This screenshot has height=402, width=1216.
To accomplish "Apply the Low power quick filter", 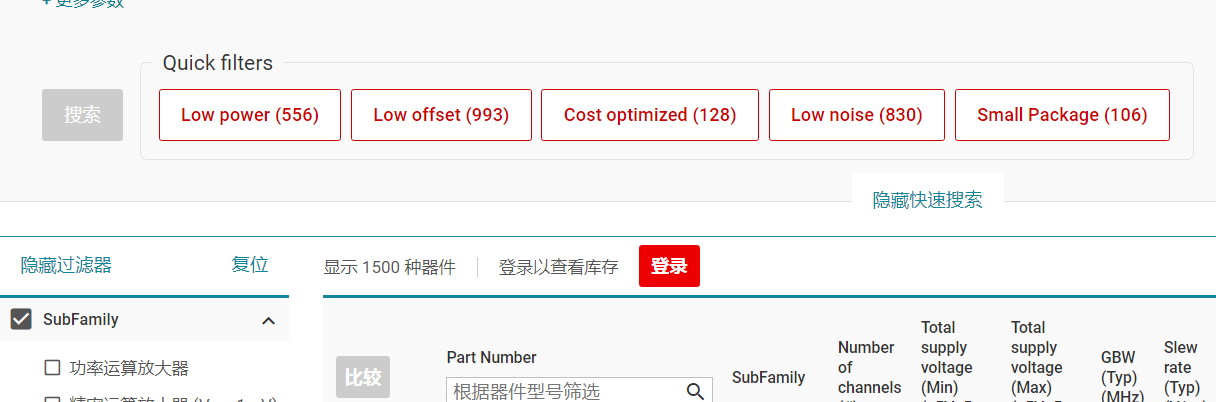I will [x=250, y=115].
